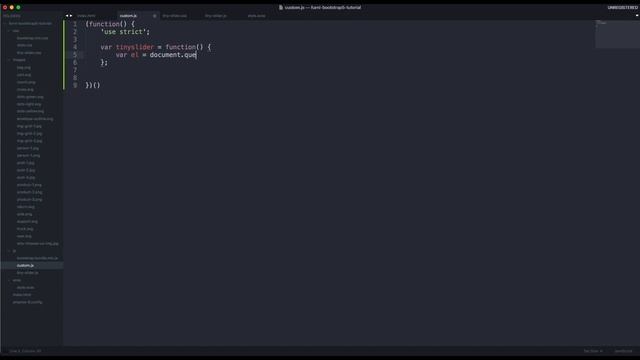Open img-grid-3.jpg in the sidebar
This screenshot has width=640, height=360.
click(29, 141)
